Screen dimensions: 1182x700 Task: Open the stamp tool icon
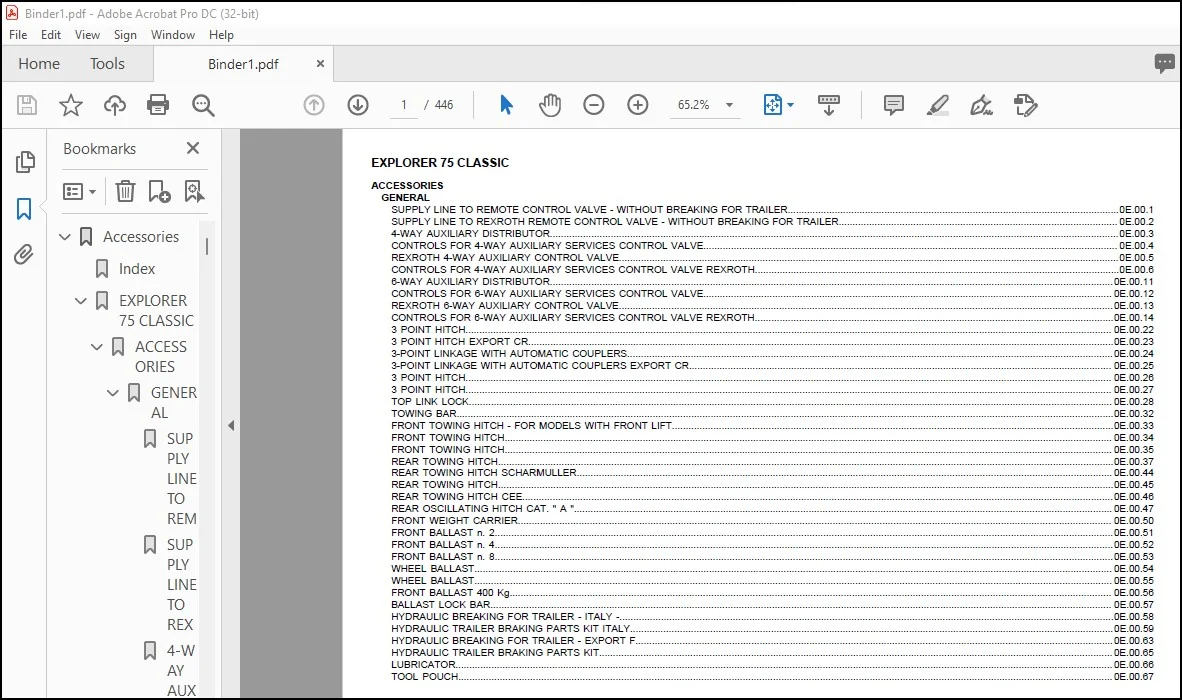(x=1025, y=105)
